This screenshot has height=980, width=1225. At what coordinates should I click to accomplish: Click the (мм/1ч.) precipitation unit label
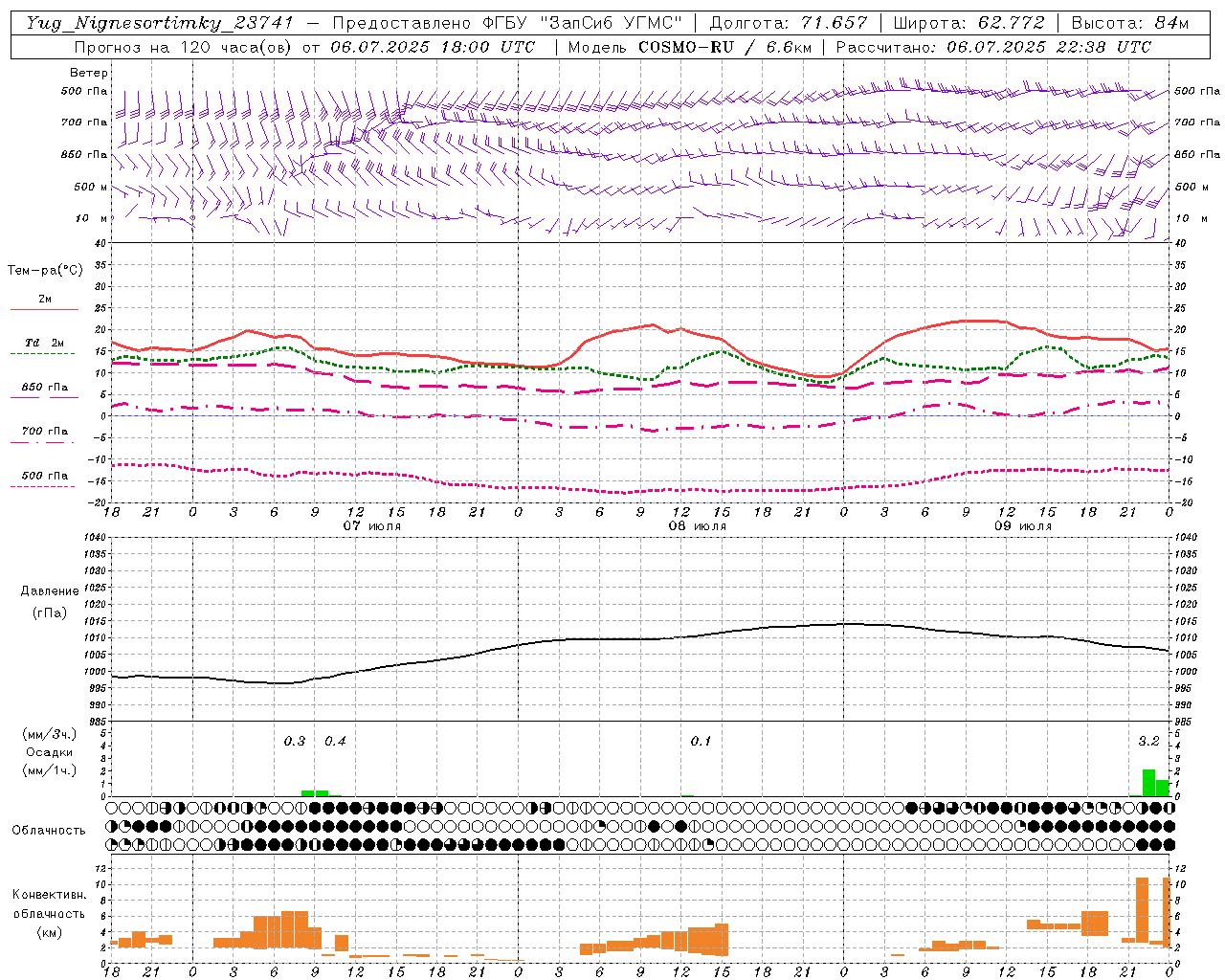(x=50, y=770)
